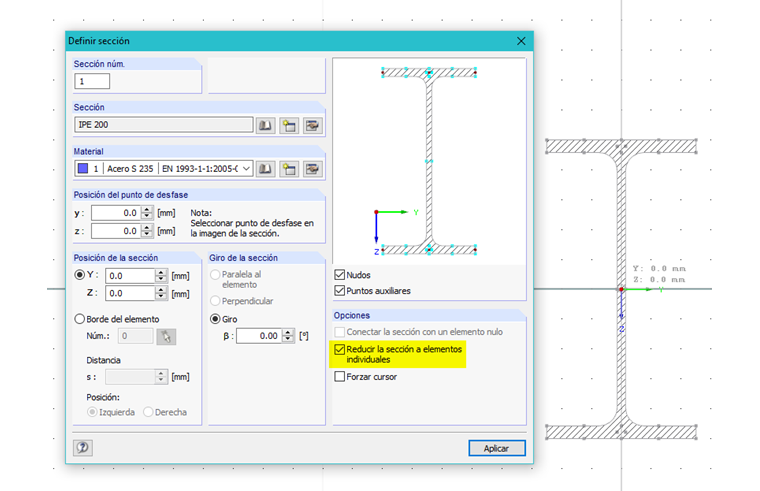This screenshot has width=760, height=491.
Task: Check Conectar la sección con un elemento nulo
Action: coord(339,332)
